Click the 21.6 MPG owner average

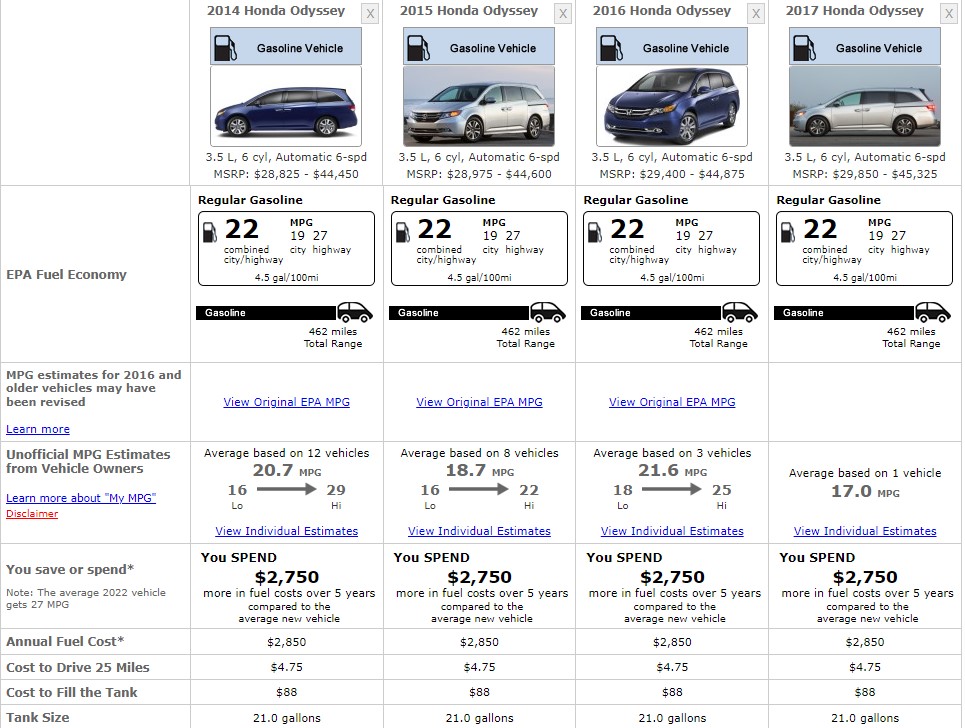[672, 471]
